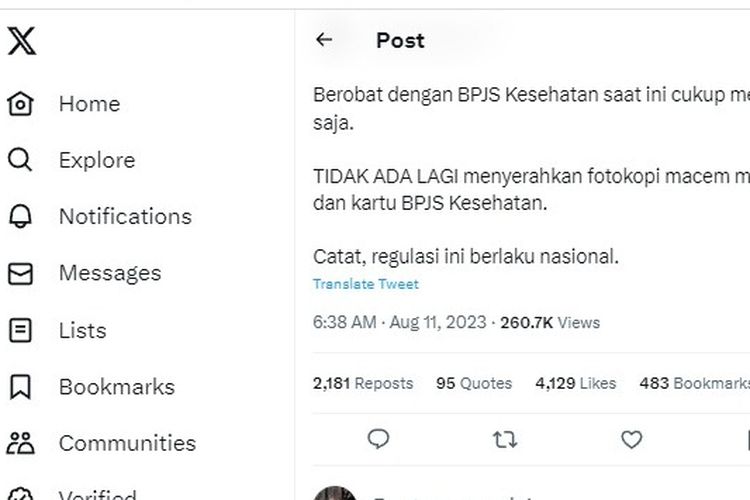750x500 pixels.
Task: Open the Messages menu label
Action: coord(110,273)
